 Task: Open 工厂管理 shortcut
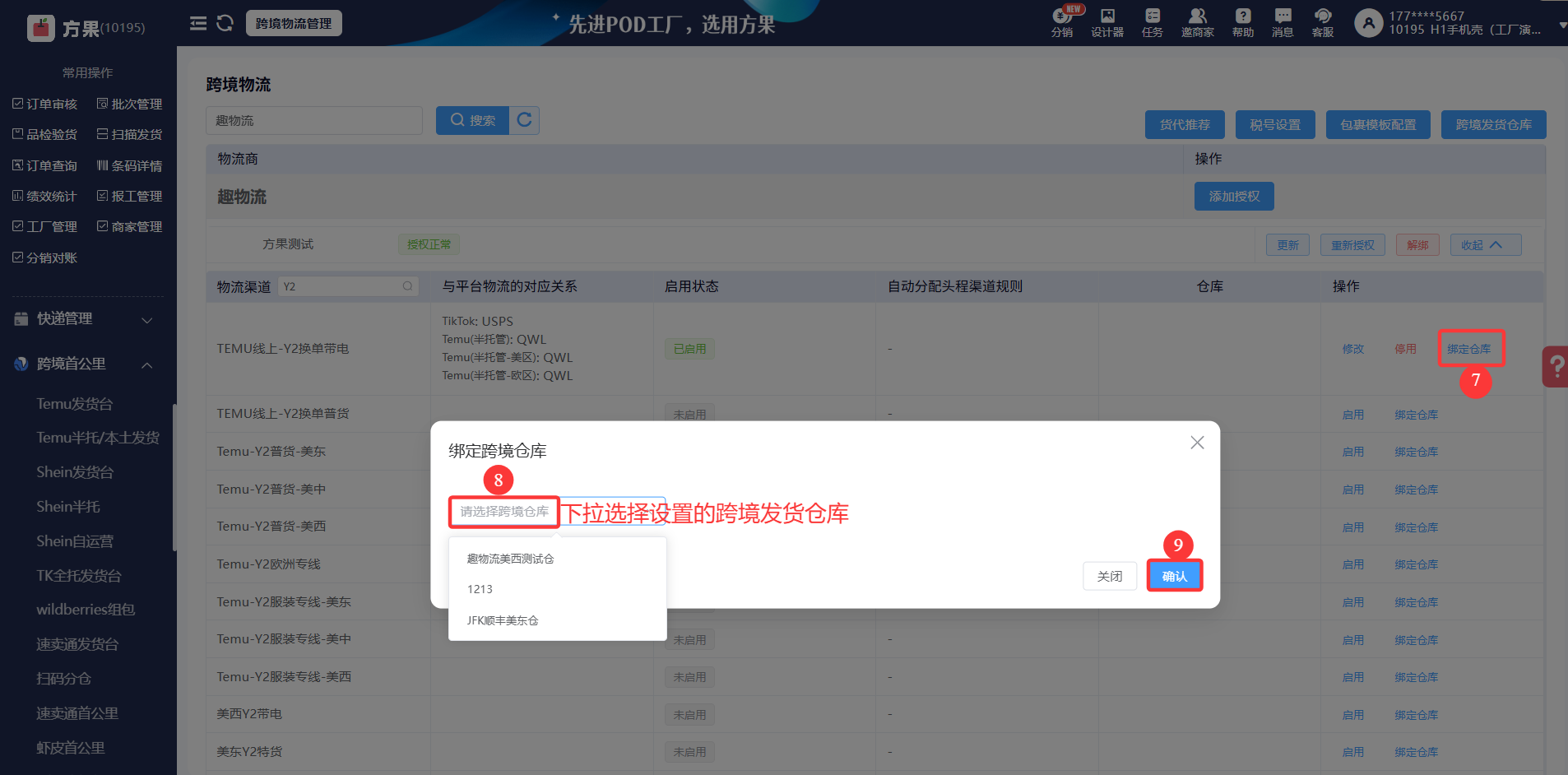click(x=44, y=226)
